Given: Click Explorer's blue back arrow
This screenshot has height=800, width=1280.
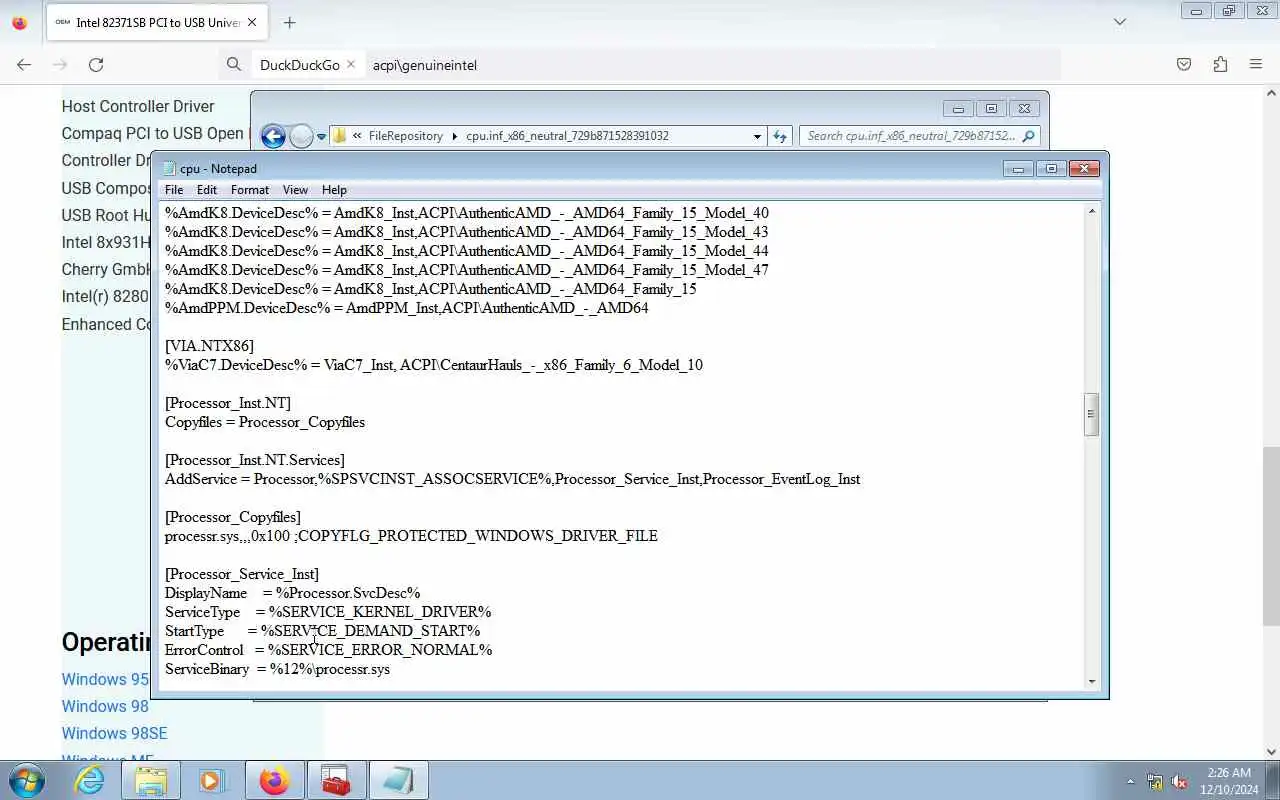Looking at the screenshot, I should click(x=273, y=136).
